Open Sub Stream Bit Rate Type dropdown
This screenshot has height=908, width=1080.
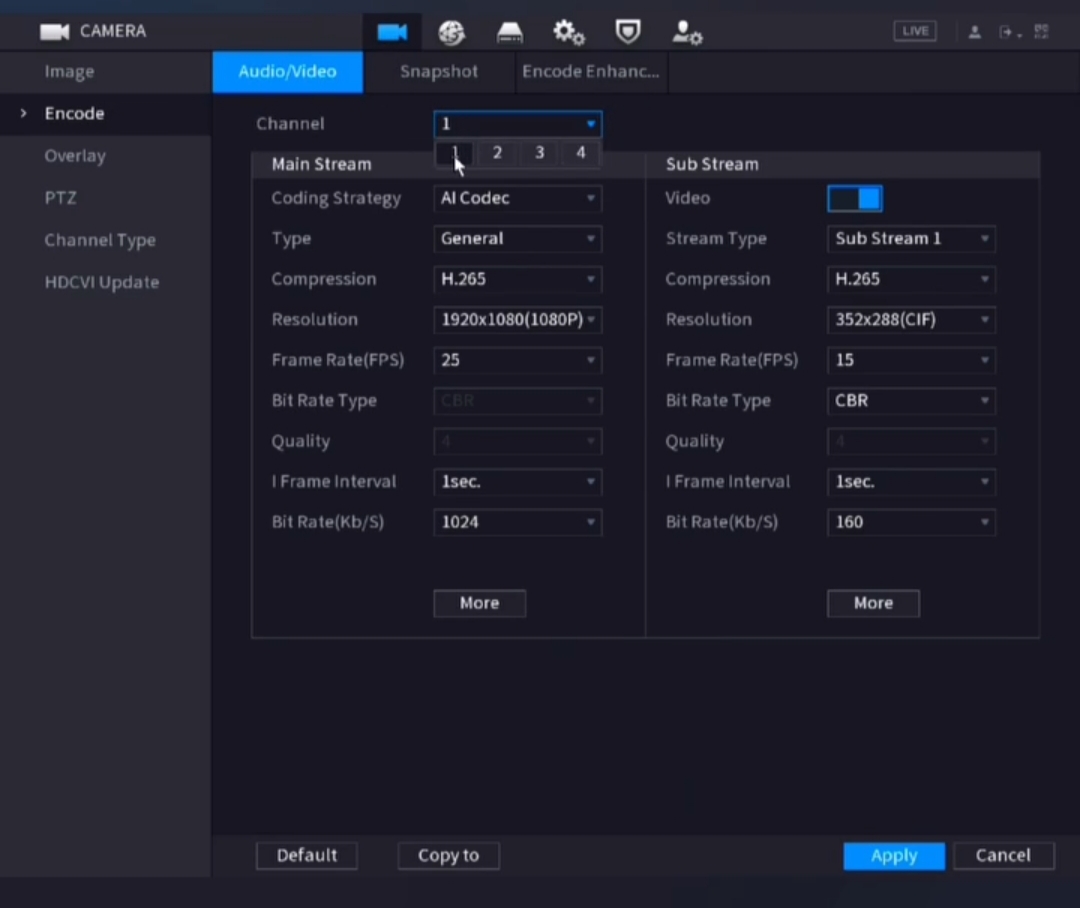coord(911,401)
